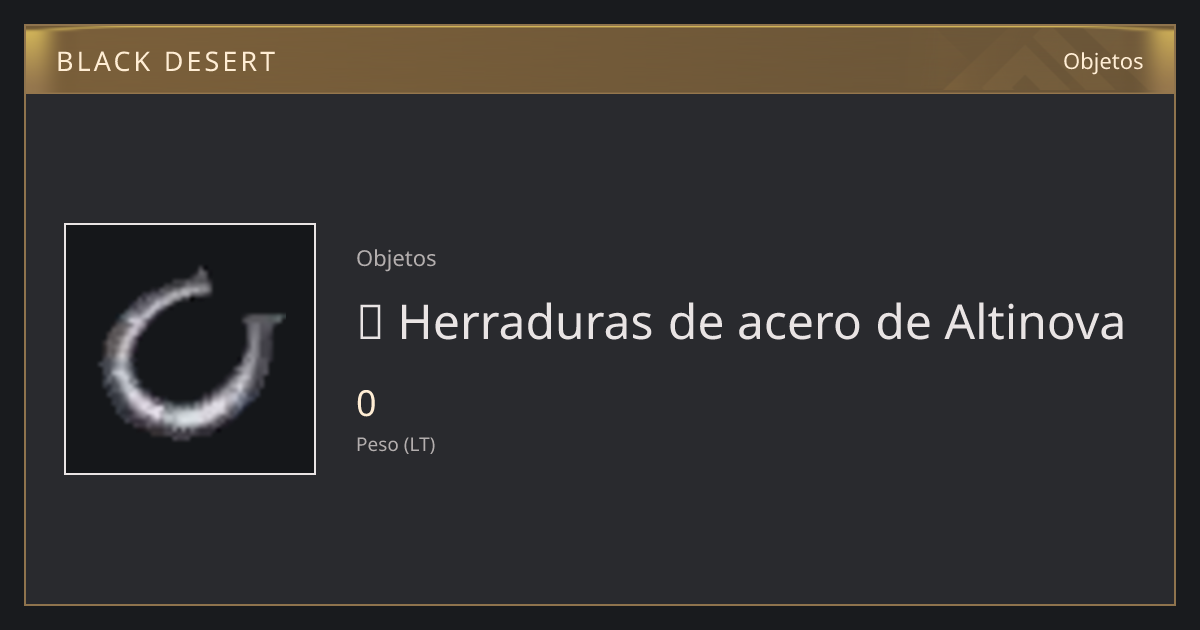Select the weight value 0

pyautogui.click(x=366, y=404)
